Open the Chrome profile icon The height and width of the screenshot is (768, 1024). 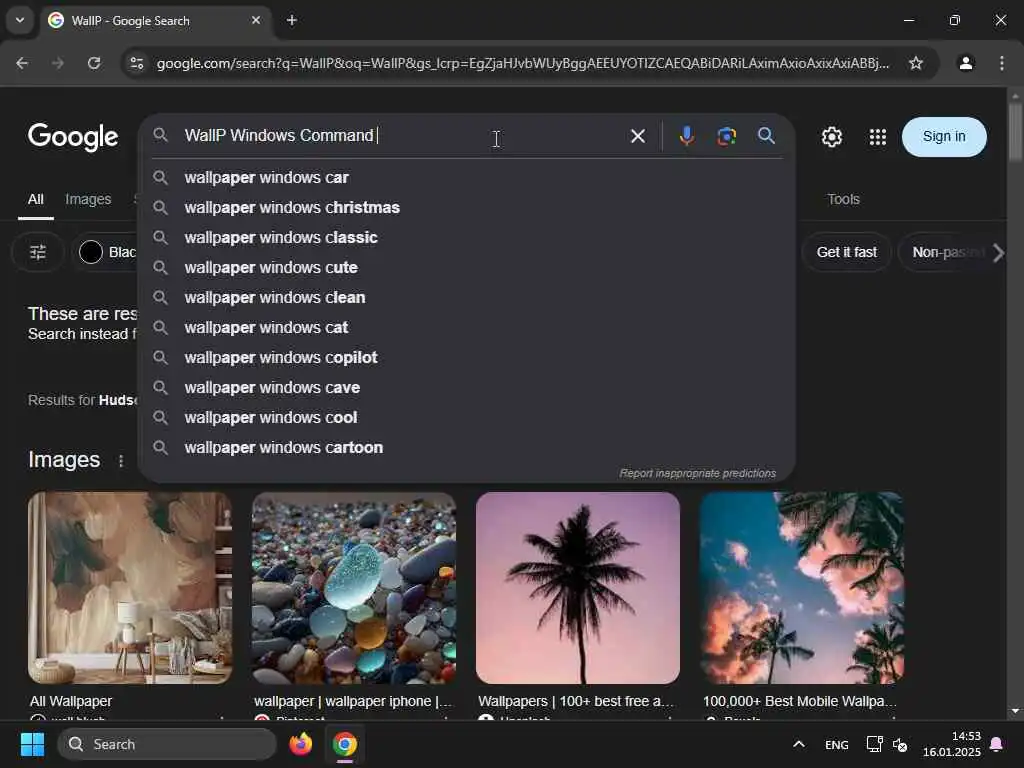966,63
